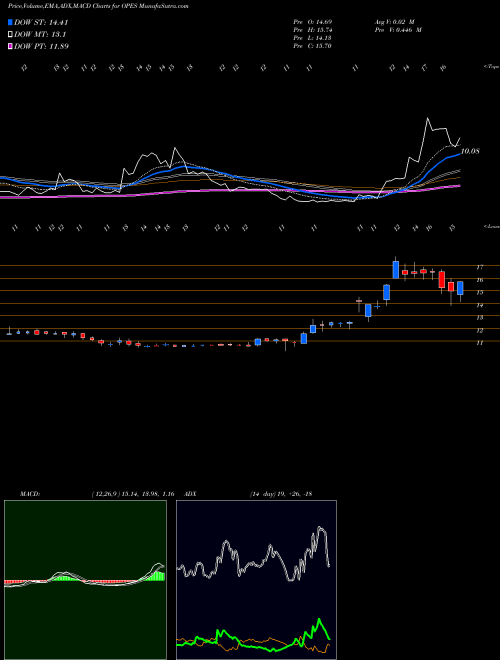500x660 pixels.
Task: Click the 10.08 label on the EMA chart
Action: point(470,151)
